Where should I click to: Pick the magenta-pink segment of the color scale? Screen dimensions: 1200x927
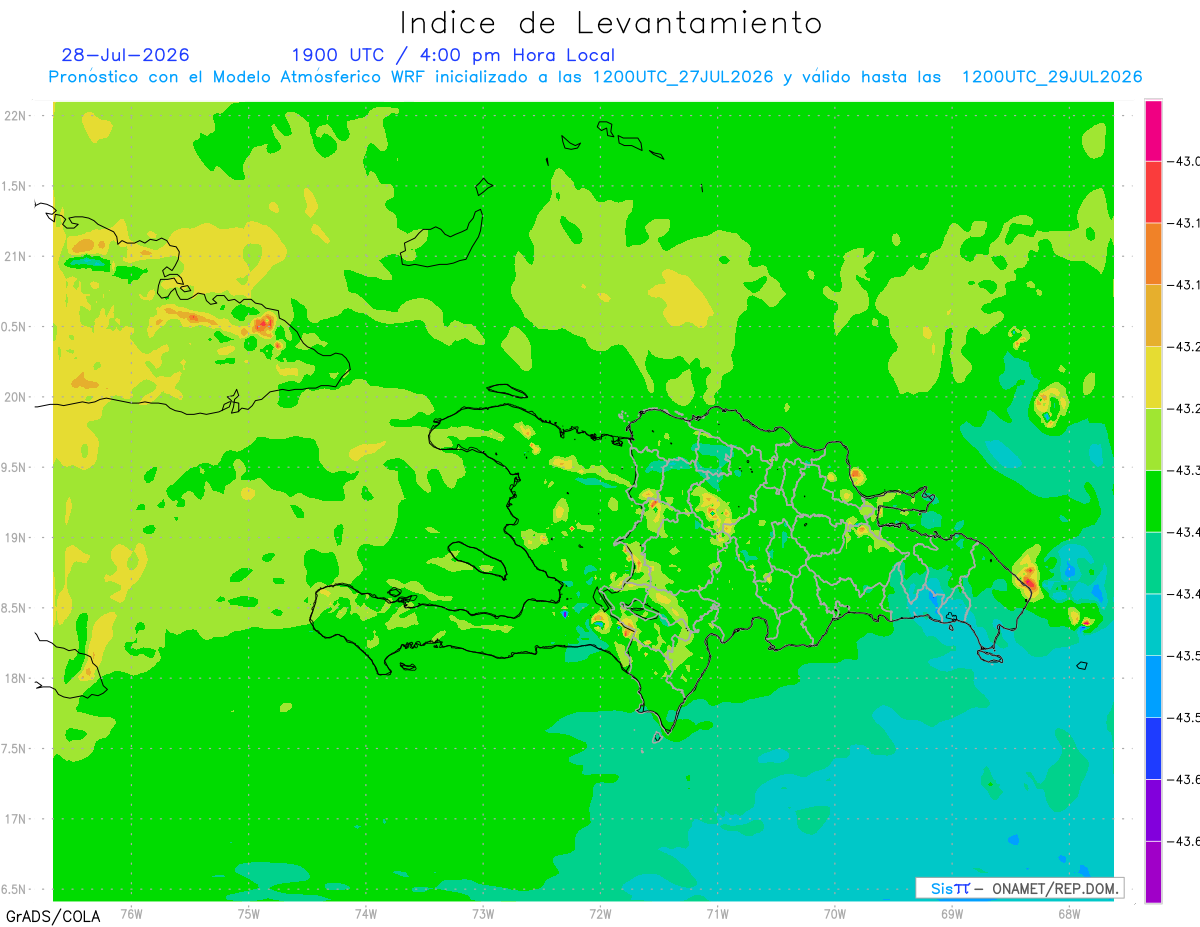pyautogui.click(x=1153, y=130)
